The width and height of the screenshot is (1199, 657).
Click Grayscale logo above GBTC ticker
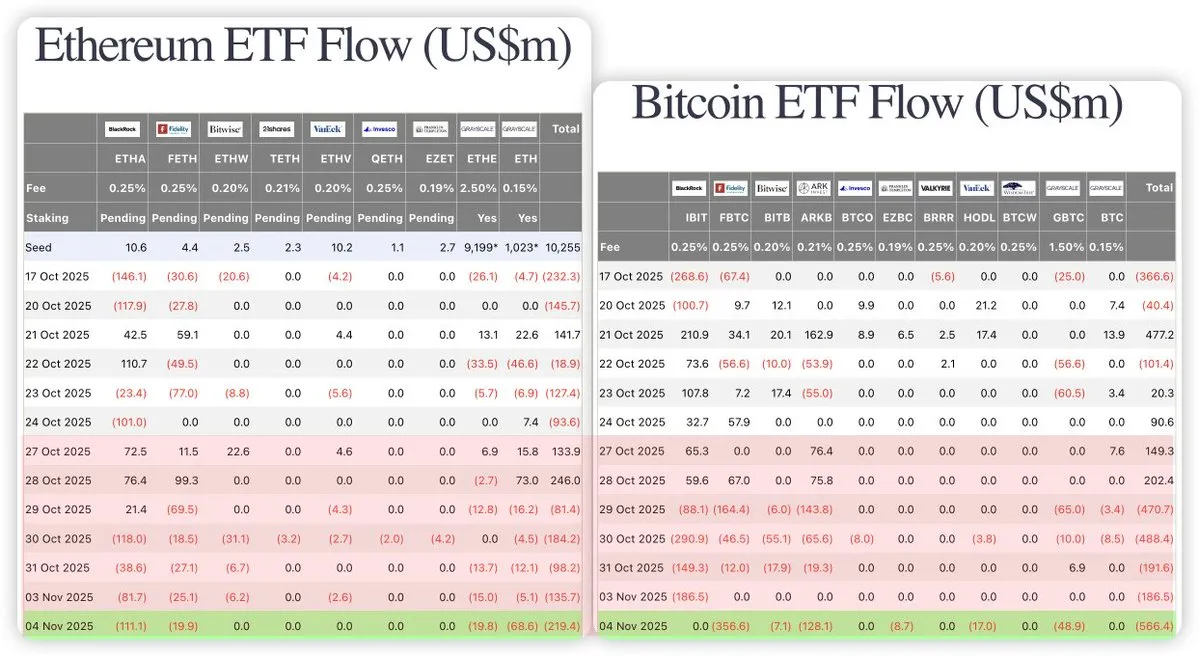pos(1061,188)
